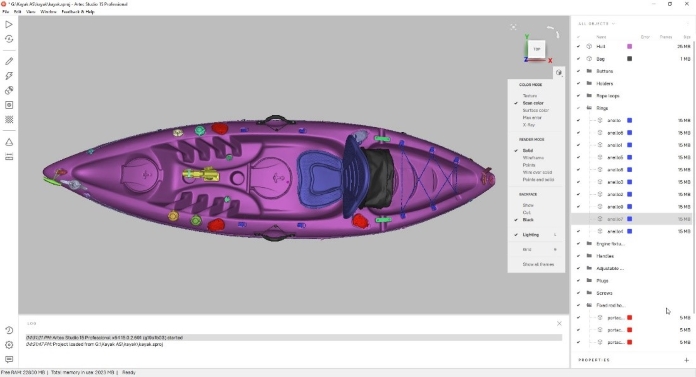Open the Align tool in the left sidebar

click(x=9, y=91)
